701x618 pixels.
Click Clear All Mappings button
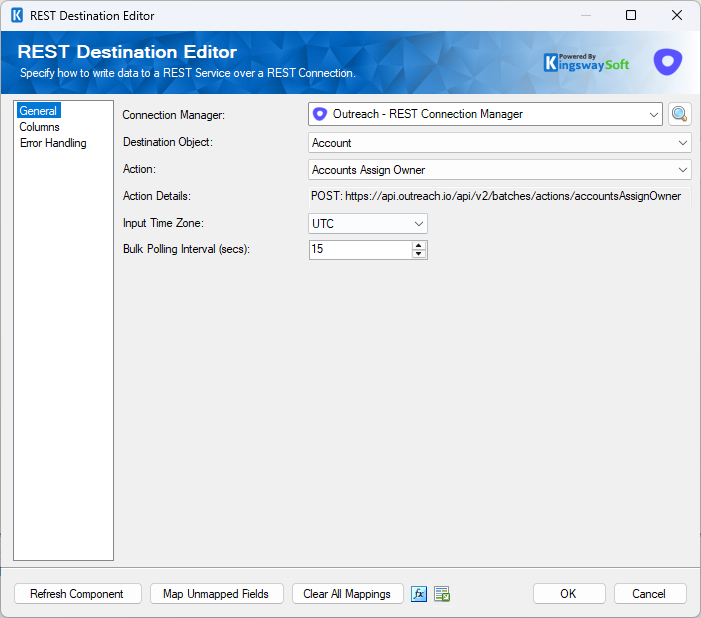click(347, 594)
